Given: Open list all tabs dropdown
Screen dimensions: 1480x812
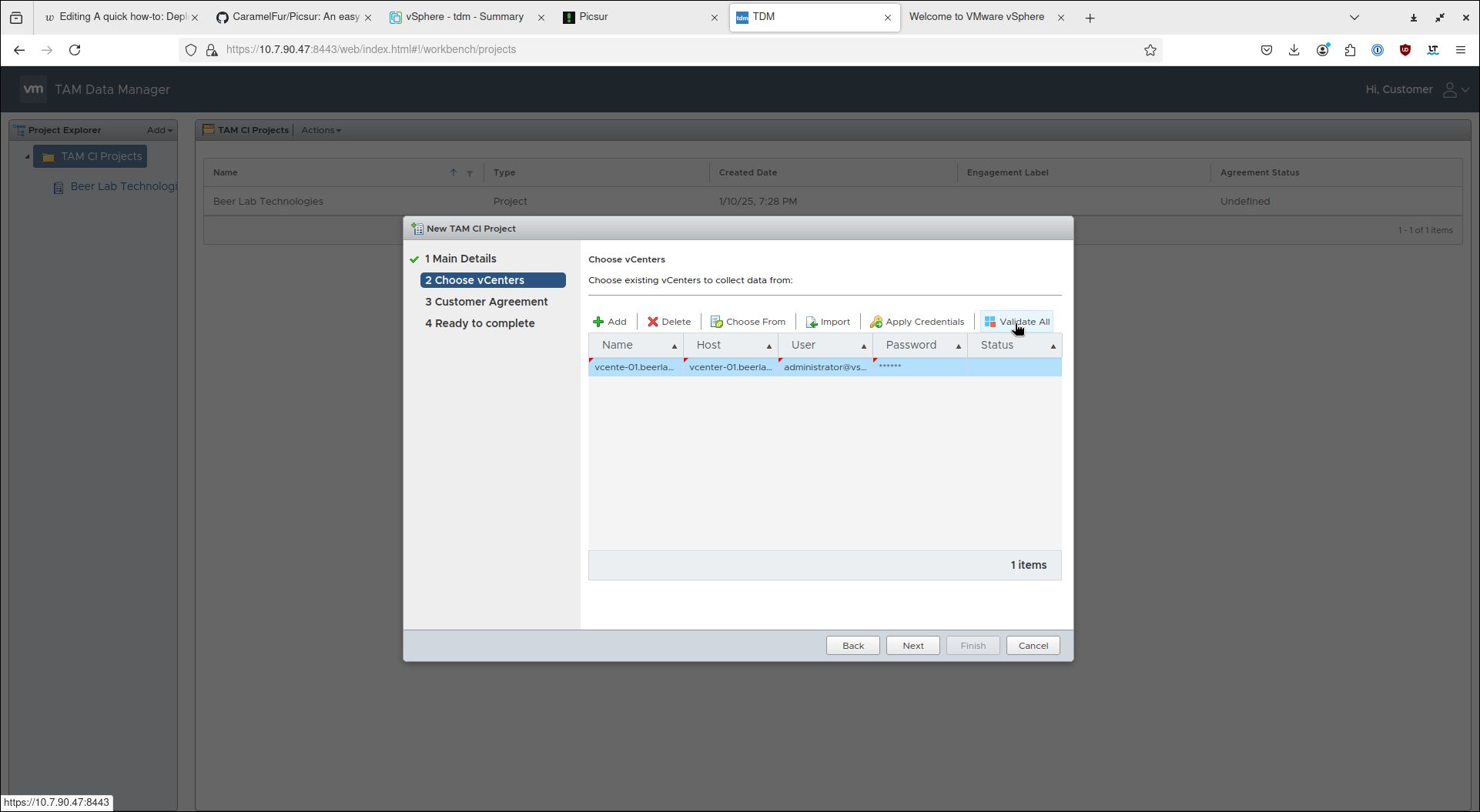Looking at the screenshot, I should (x=1354, y=18).
